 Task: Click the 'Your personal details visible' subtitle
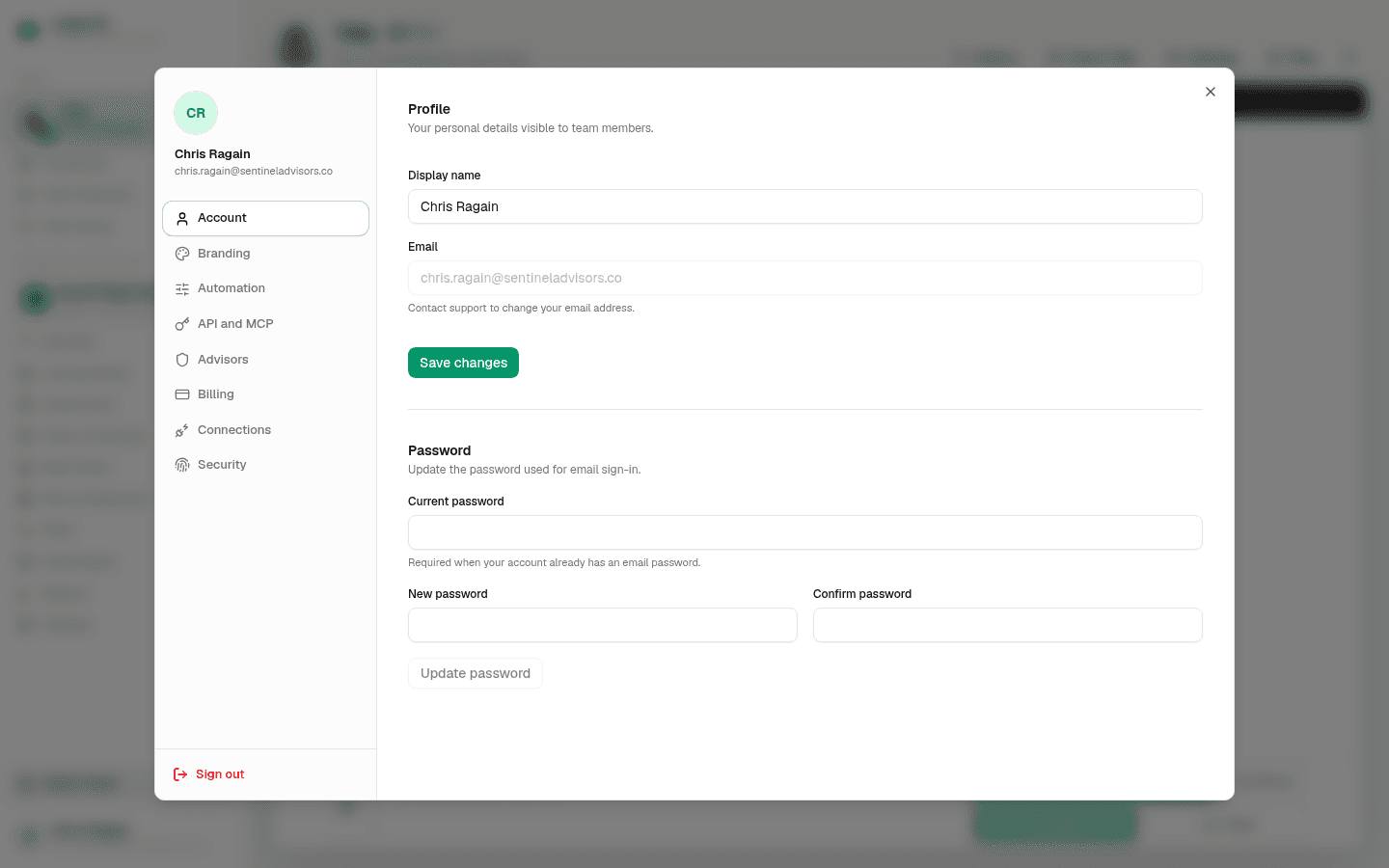[x=531, y=128]
